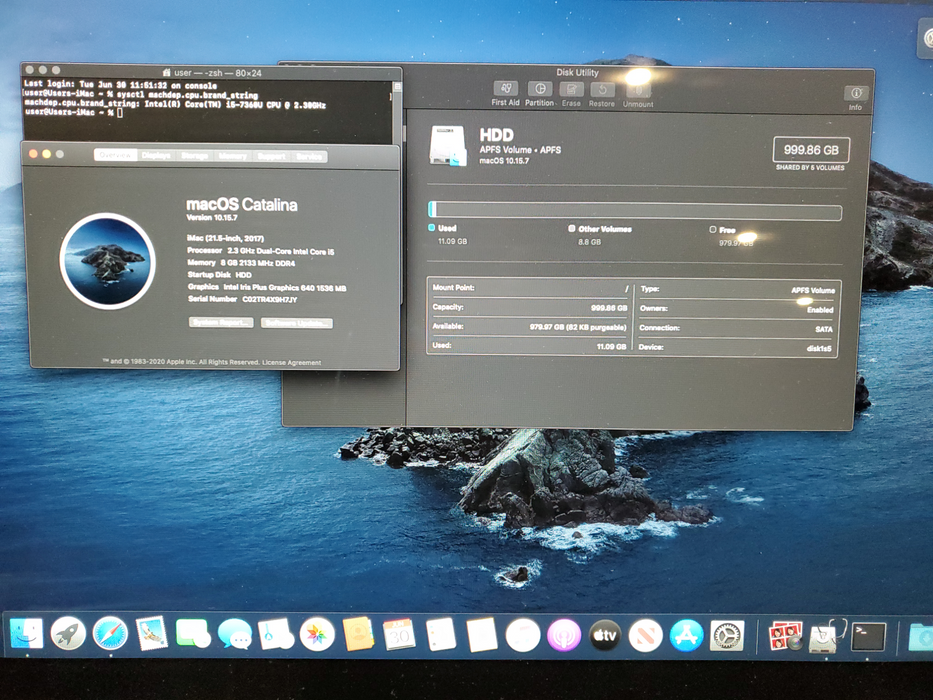Click the 'Mount Point: /' table row
933x700 pixels.
click(x=530, y=288)
